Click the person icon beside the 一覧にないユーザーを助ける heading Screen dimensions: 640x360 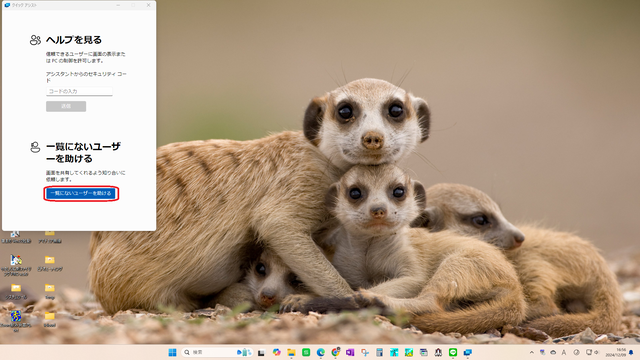tap(36, 147)
